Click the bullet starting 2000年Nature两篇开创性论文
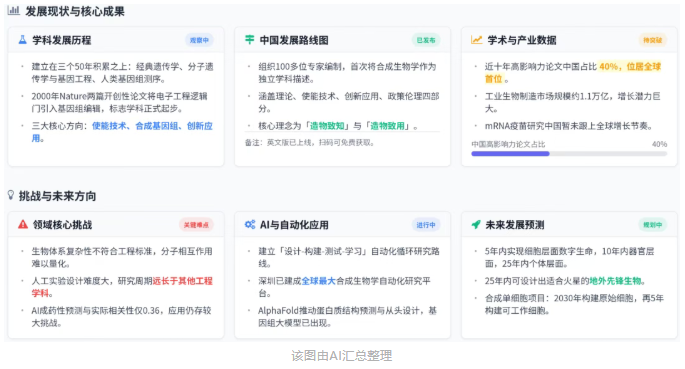685x369 pixels. [119, 102]
